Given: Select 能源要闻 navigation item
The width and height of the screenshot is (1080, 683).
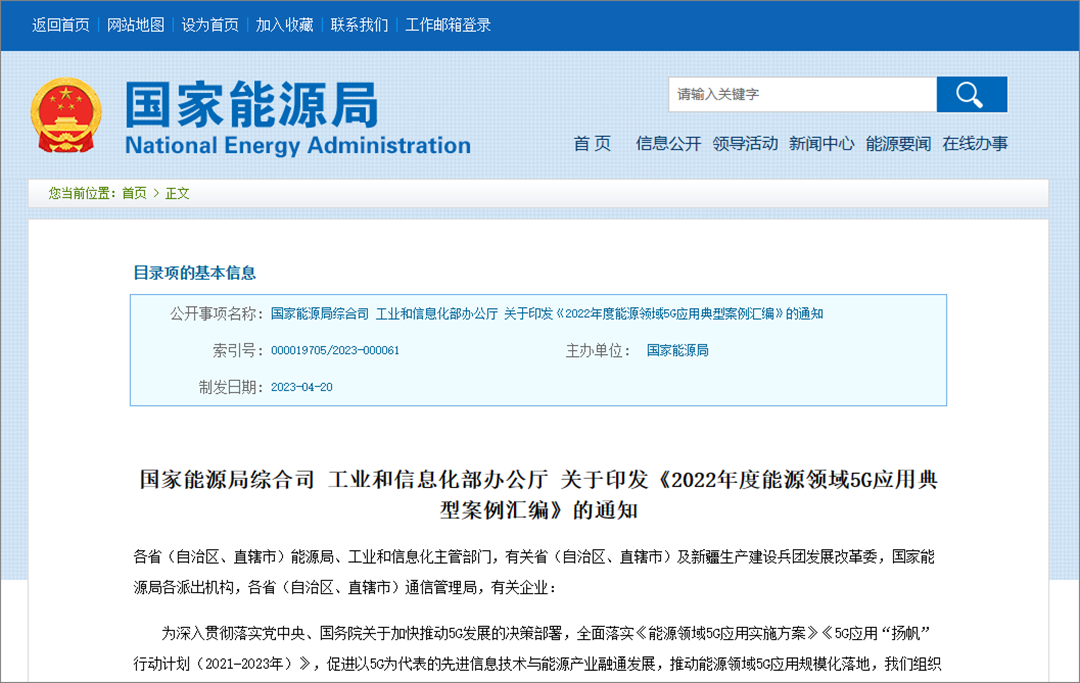Looking at the screenshot, I should (898, 144).
